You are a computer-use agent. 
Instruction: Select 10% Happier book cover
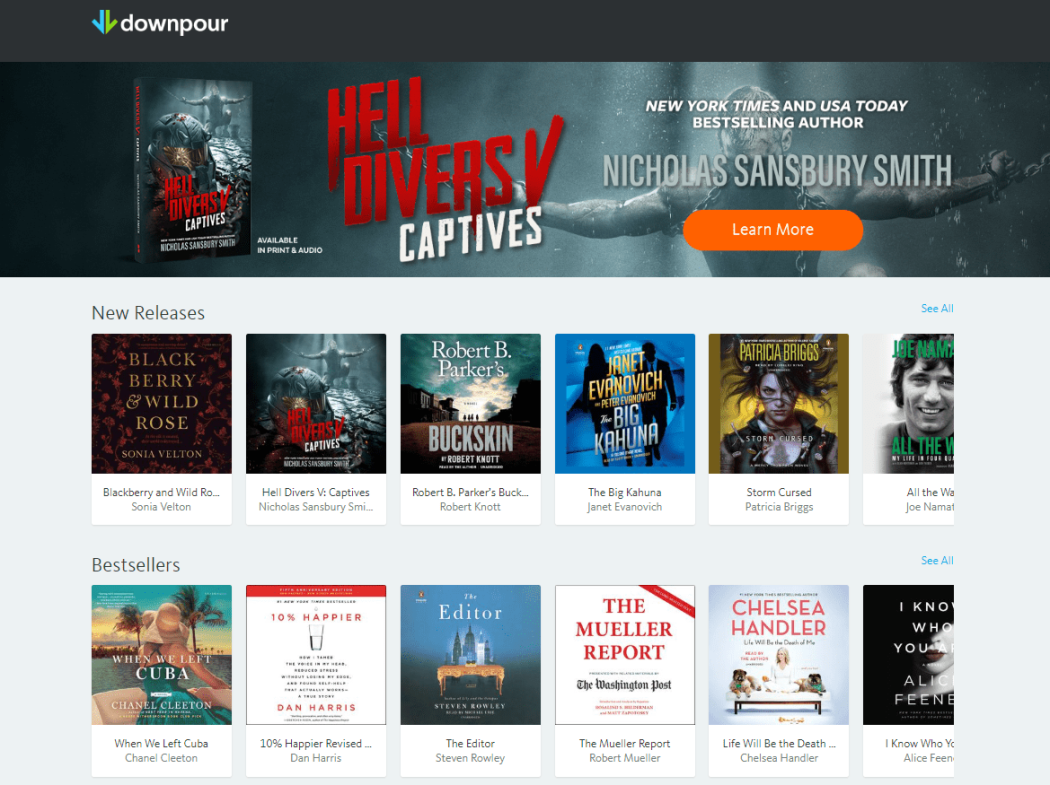[316, 655]
